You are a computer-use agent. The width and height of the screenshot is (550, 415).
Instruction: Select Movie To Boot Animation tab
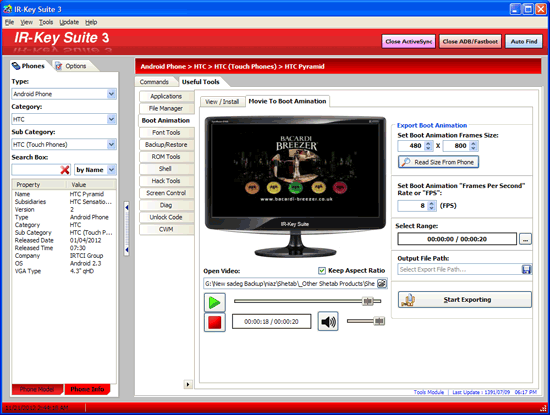287,101
